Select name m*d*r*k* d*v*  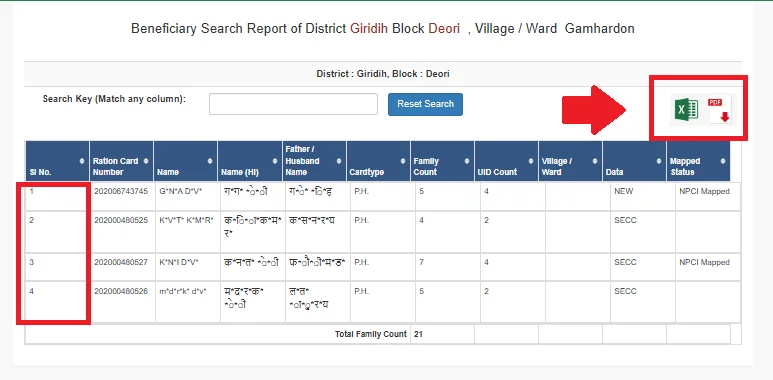183,291
